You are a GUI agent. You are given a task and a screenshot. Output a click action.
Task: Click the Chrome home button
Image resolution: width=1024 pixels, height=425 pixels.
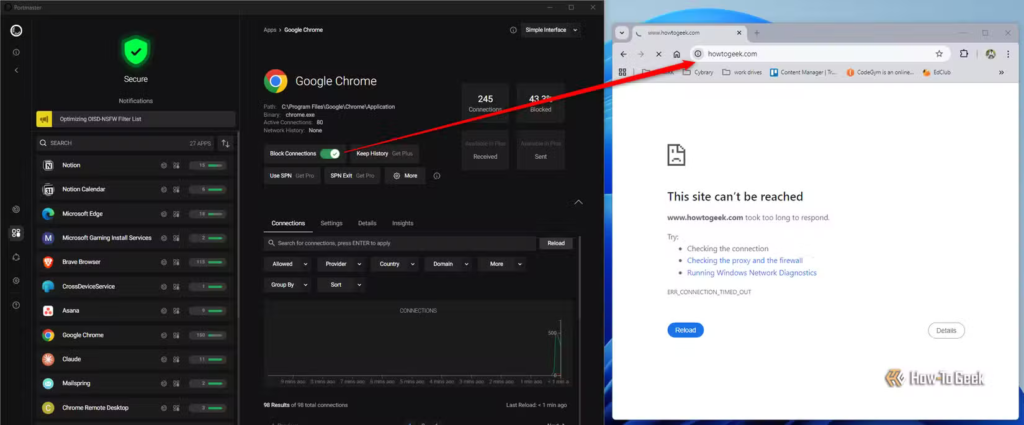click(677, 54)
